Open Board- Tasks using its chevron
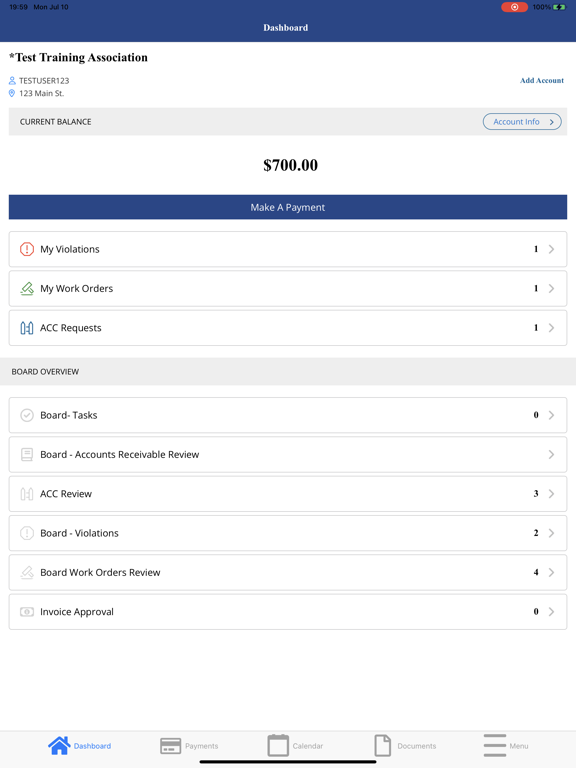Image resolution: width=576 pixels, height=768 pixels. [x=552, y=415]
